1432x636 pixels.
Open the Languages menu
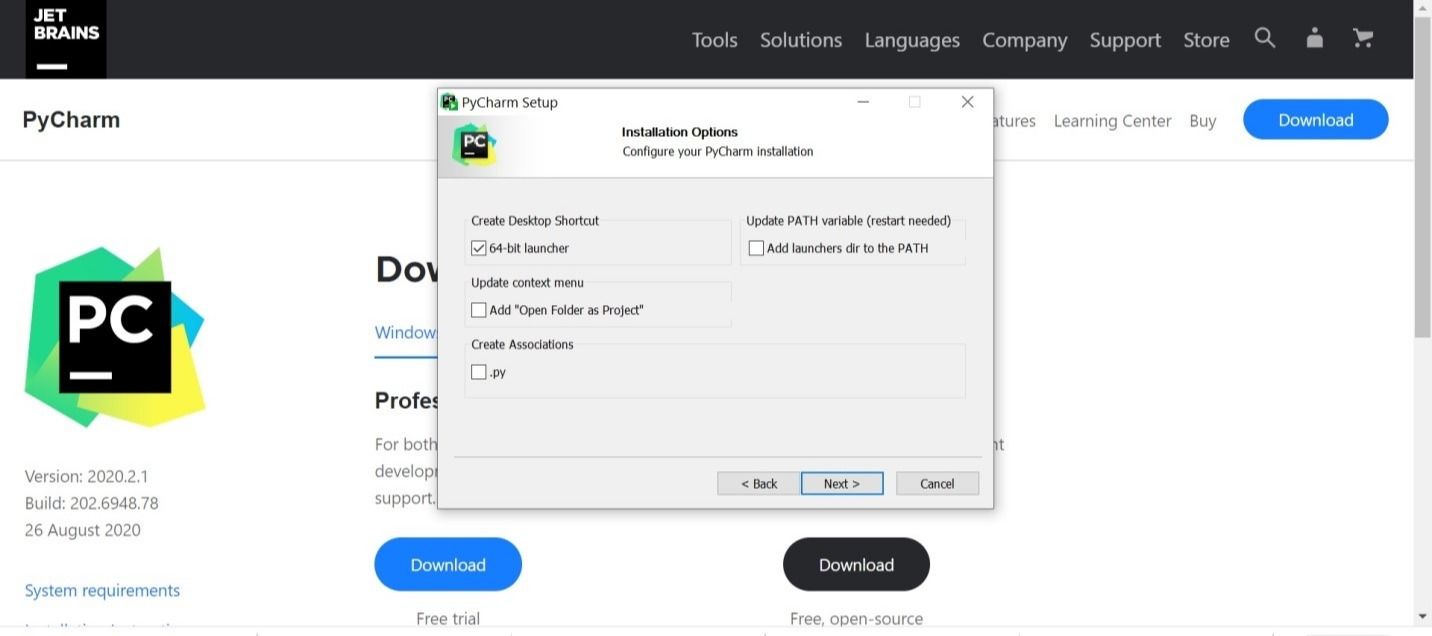click(912, 40)
